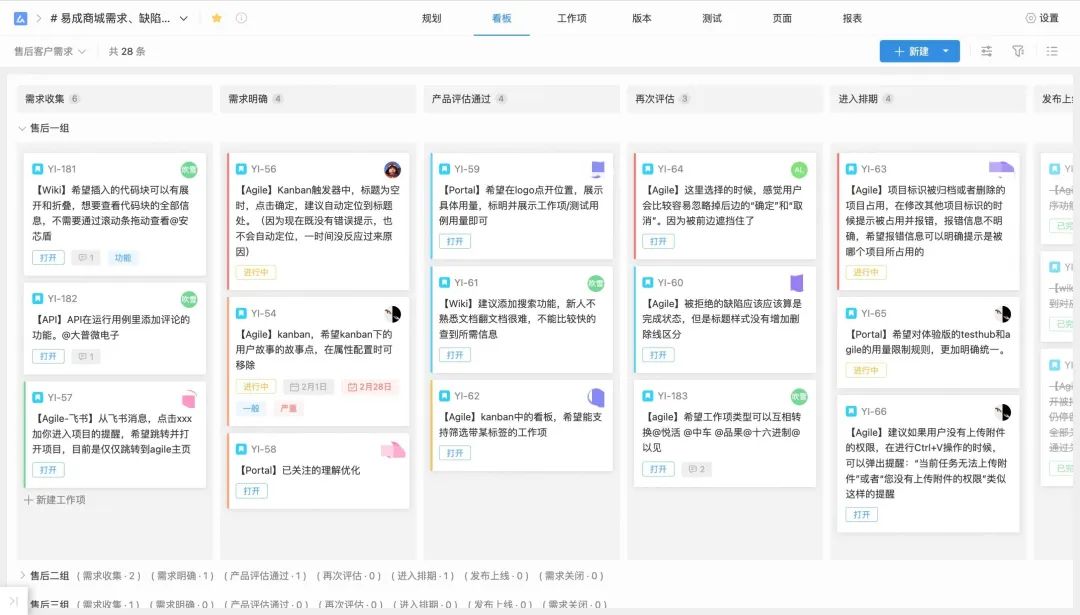1080x615 pixels.
Task: Open the dropdown arrow beside 新建 button
Action: [946, 51]
